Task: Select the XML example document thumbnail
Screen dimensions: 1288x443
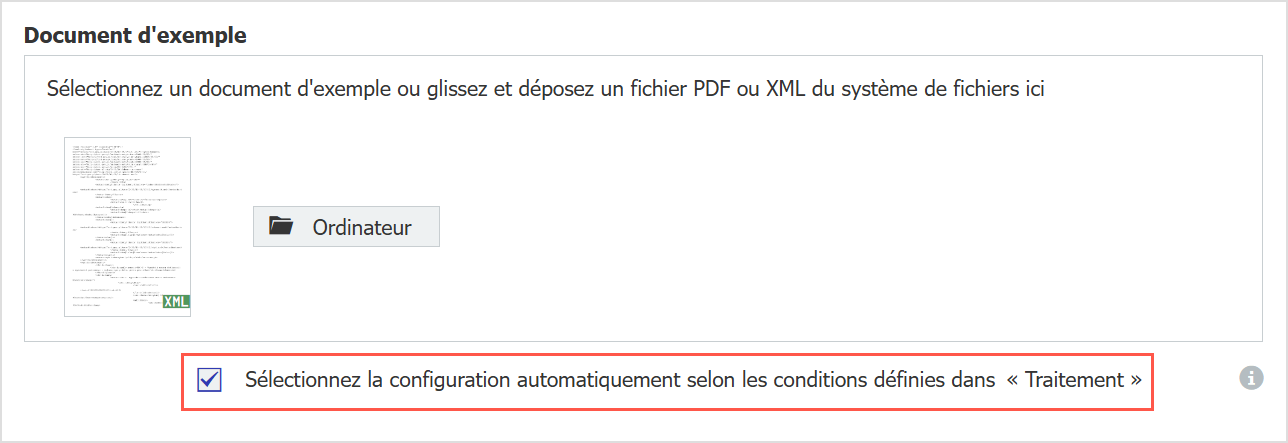Action: (127, 227)
